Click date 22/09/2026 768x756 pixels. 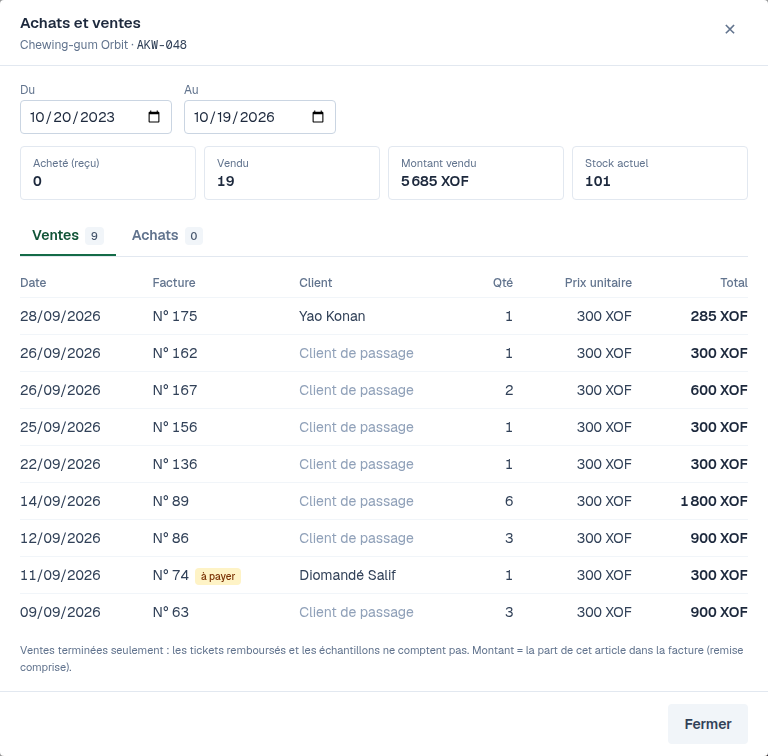click(60, 464)
